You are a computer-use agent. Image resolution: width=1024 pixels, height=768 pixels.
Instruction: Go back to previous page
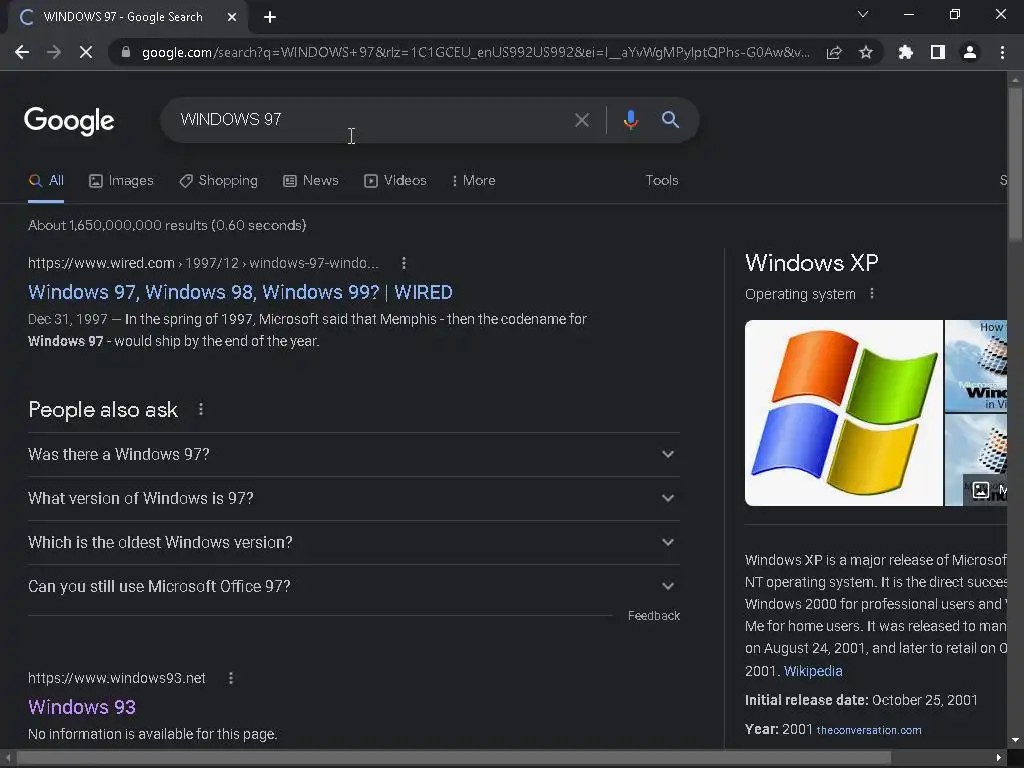click(x=22, y=52)
